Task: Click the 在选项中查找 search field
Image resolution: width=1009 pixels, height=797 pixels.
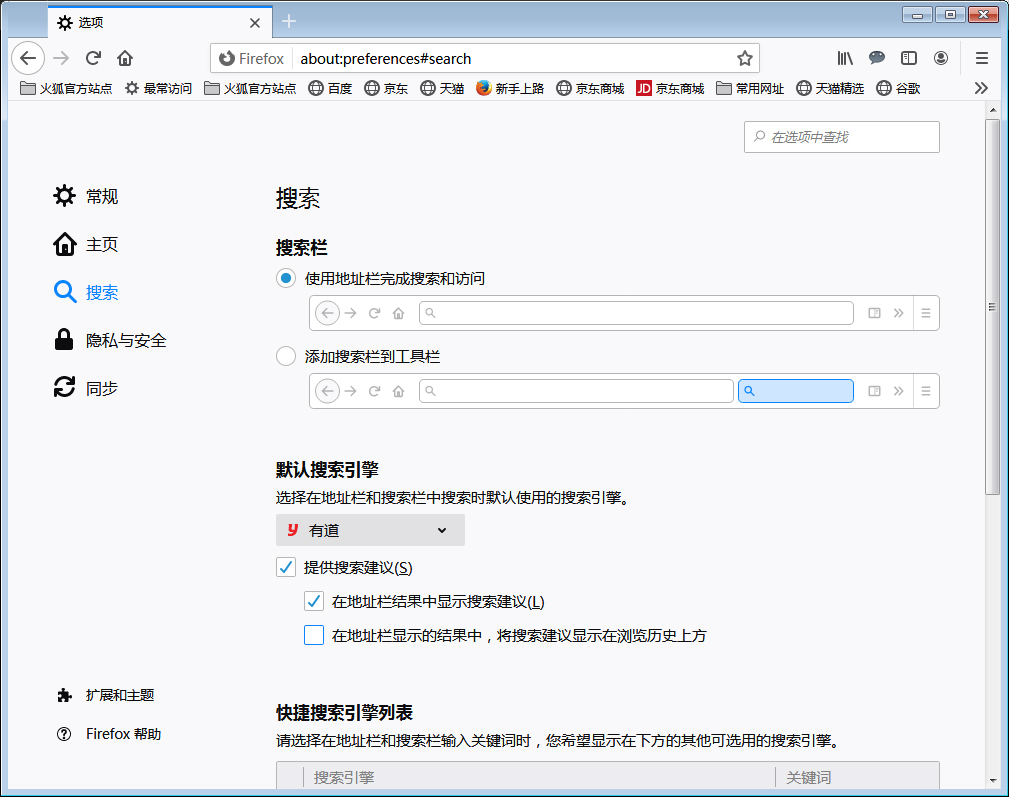Action: pyautogui.click(x=840, y=137)
